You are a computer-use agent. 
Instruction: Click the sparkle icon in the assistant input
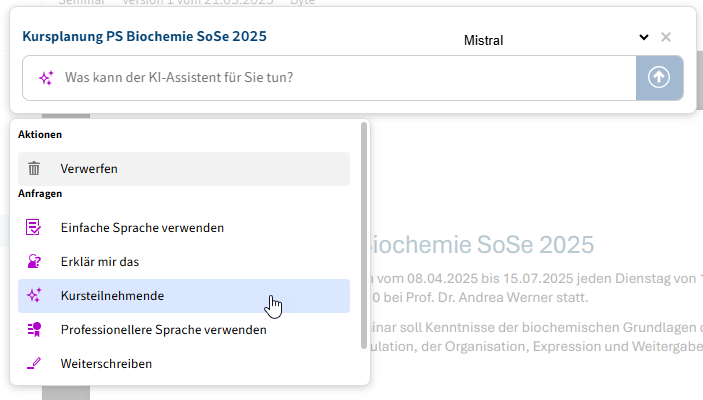[46, 78]
